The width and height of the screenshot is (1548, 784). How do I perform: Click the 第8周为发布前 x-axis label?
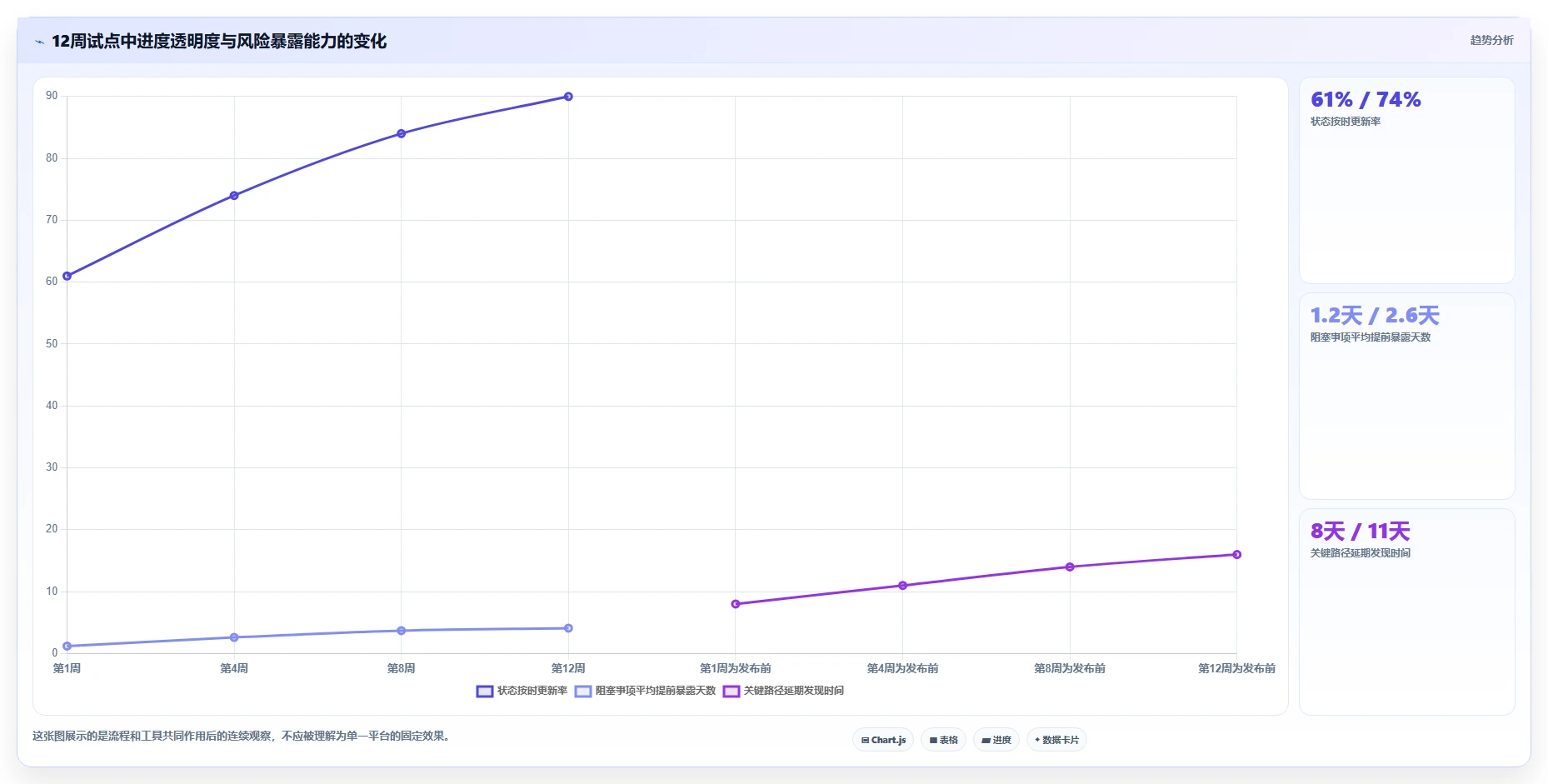click(1070, 668)
